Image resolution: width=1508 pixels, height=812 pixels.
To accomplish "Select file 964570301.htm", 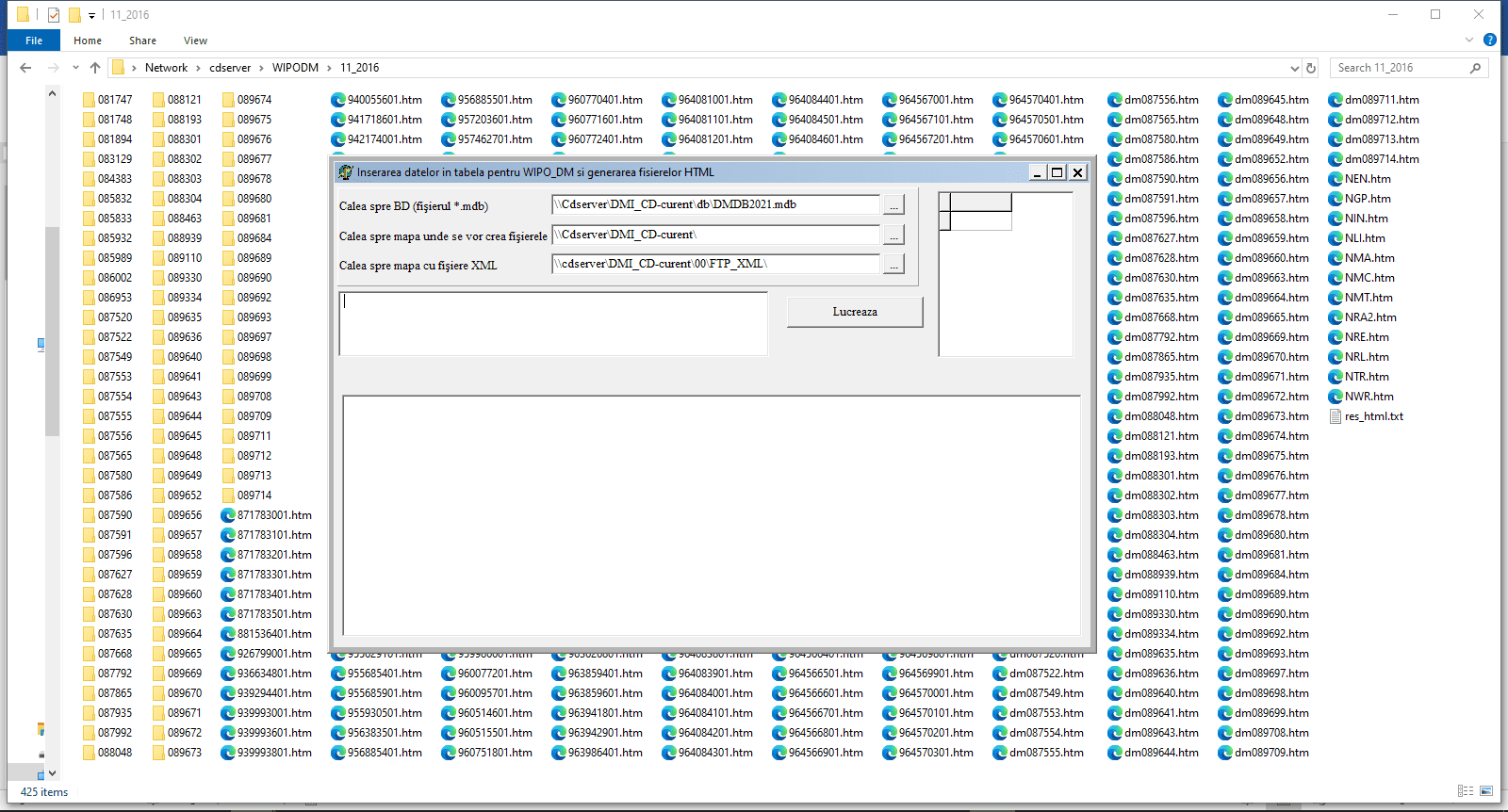I will (x=927, y=753).
